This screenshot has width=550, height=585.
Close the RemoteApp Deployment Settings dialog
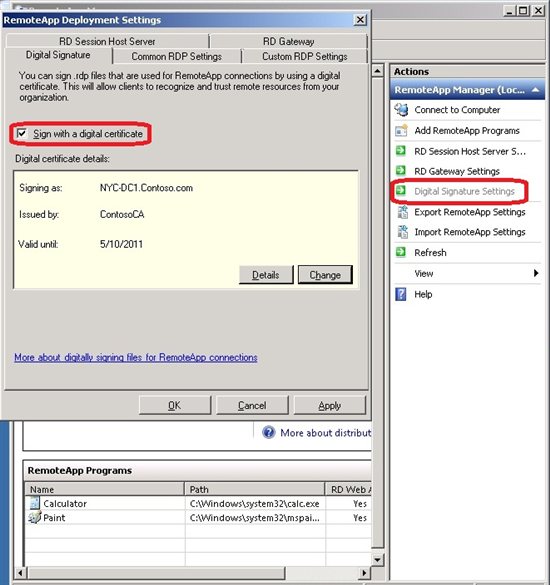coord(360,19)
